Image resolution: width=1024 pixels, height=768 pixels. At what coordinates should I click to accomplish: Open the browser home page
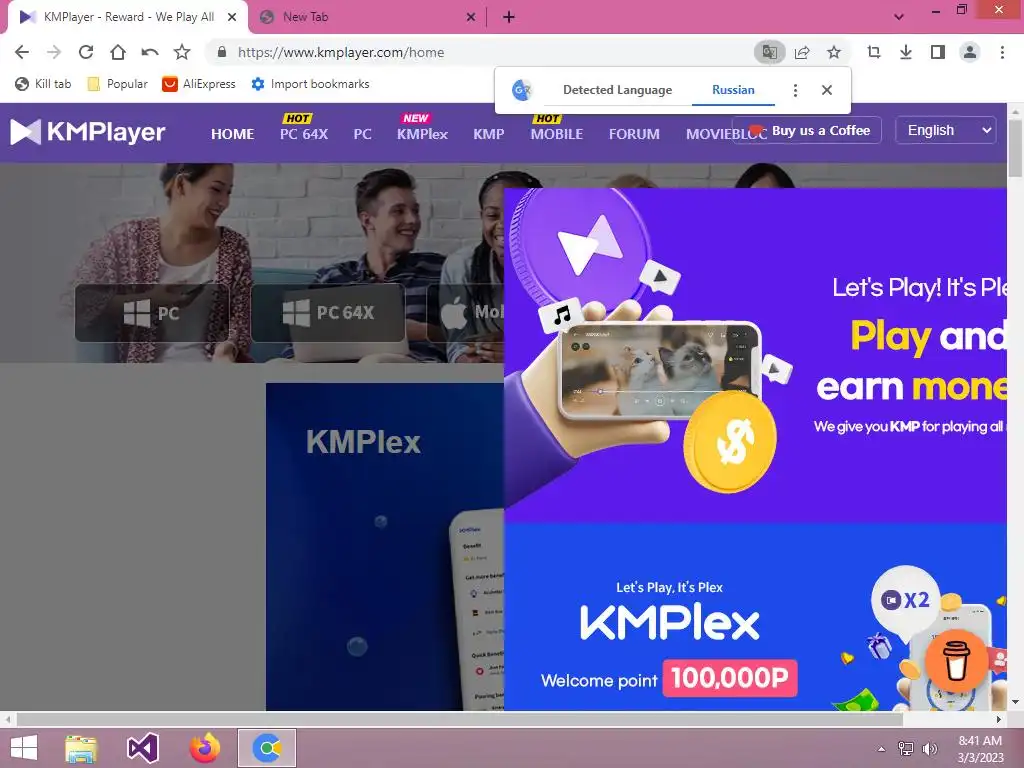point(118,52)
